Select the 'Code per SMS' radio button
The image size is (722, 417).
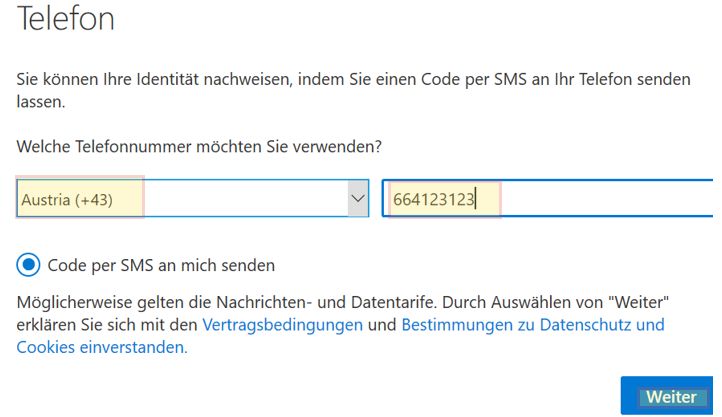(29, 265)
